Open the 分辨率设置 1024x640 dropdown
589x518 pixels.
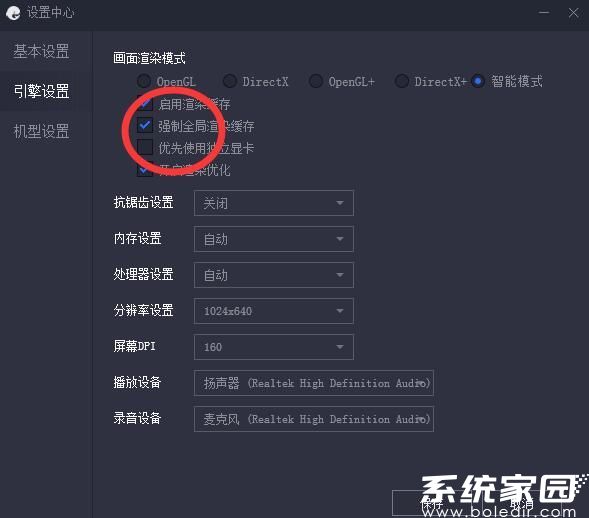pos(274,311)
